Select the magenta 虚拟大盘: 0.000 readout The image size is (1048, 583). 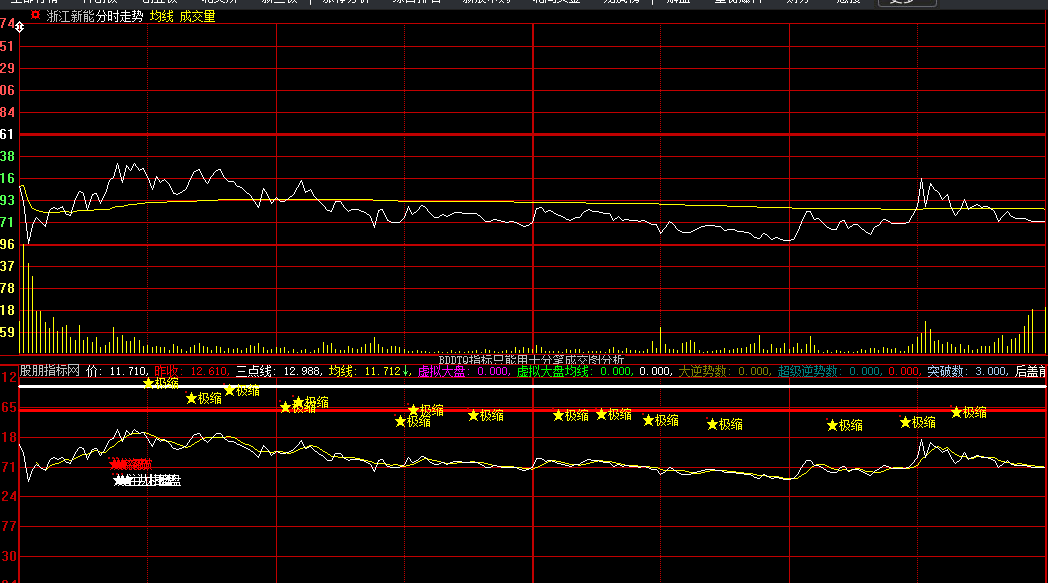pos(463,371)
